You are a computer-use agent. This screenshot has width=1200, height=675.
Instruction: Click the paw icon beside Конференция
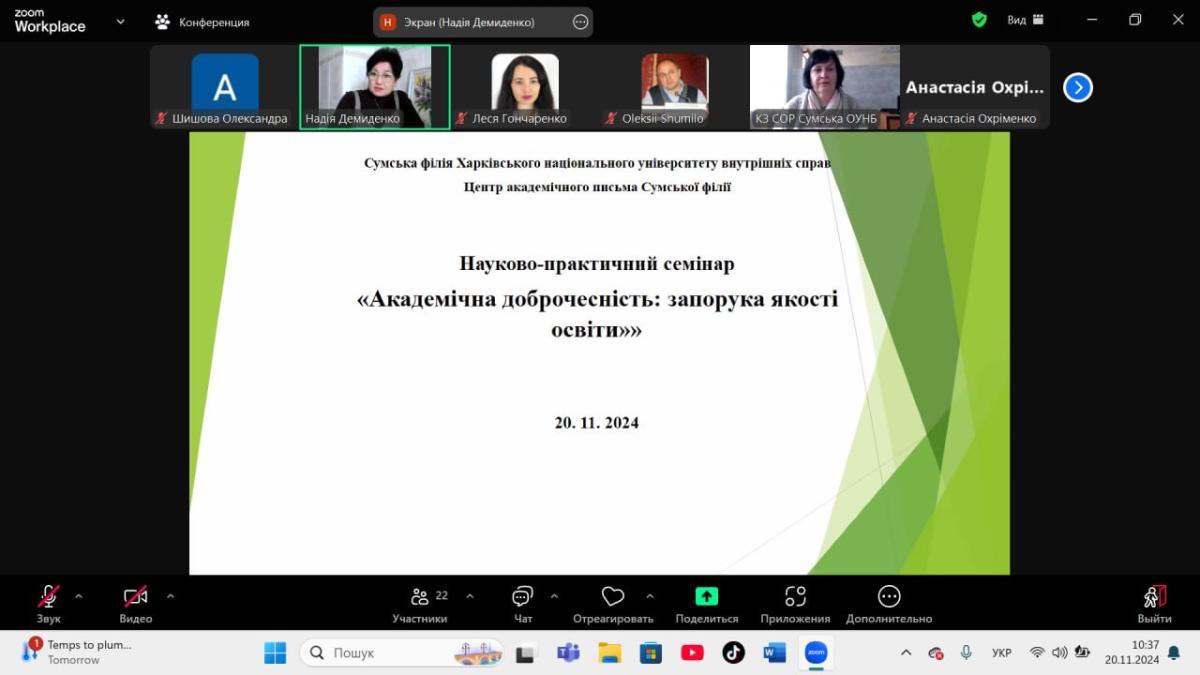point(162,21)
